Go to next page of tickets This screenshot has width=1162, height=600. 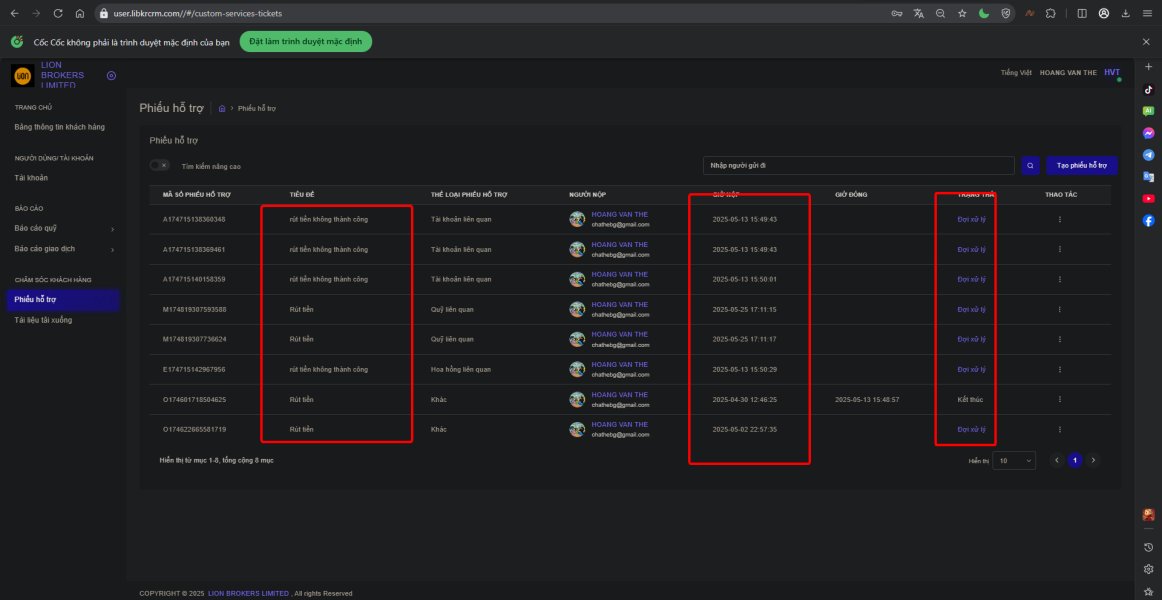(x=1092, y=461)
